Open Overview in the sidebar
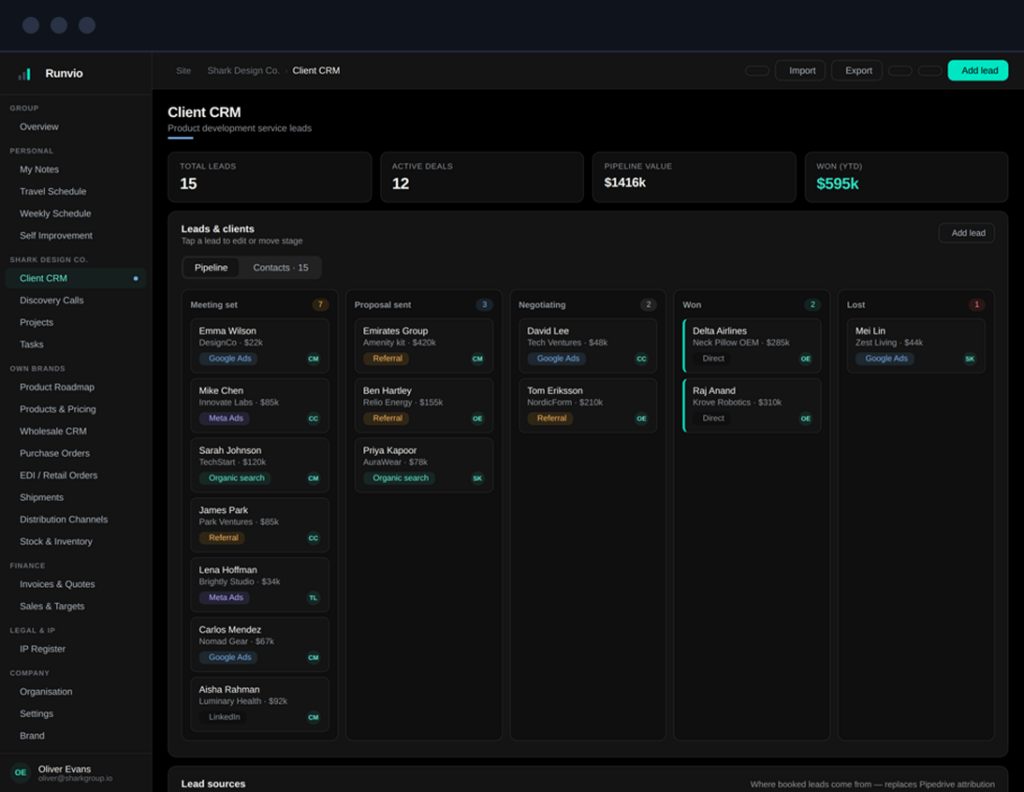Viewport: 1024px width, 792px height. tap(76, 127)
